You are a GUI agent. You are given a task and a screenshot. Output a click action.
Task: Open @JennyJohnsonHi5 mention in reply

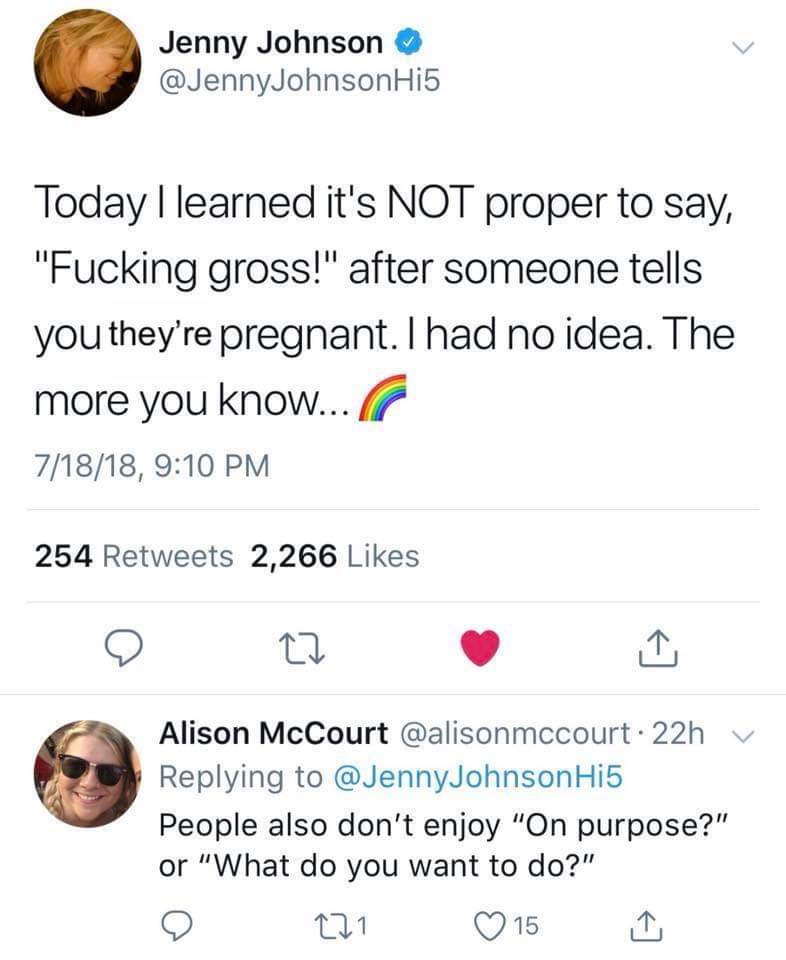click(478, 777)
